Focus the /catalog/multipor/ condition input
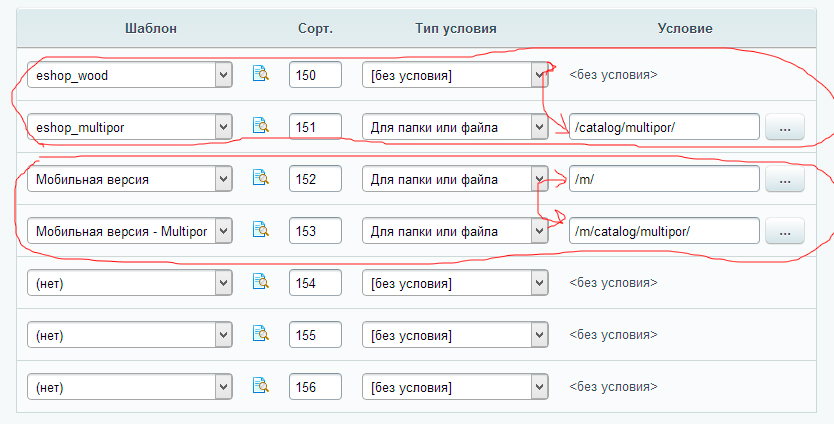This screenshot has height=424, width=834. pyautogui.click(x=663, y=127)
